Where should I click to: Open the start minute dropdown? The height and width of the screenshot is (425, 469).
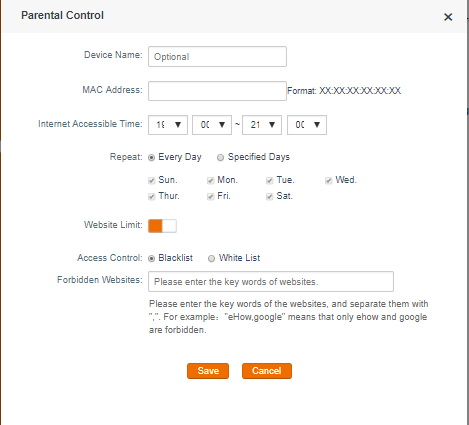[212, 125]
